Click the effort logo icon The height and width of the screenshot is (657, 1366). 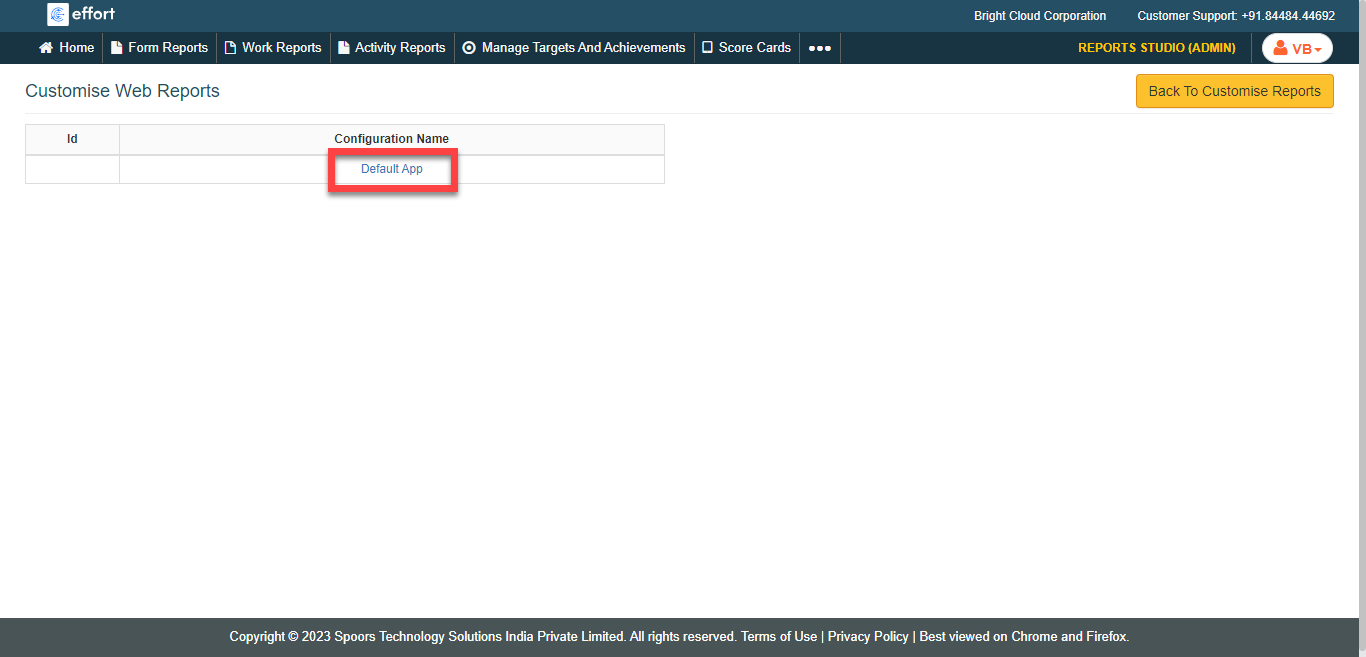click(57, 15)
